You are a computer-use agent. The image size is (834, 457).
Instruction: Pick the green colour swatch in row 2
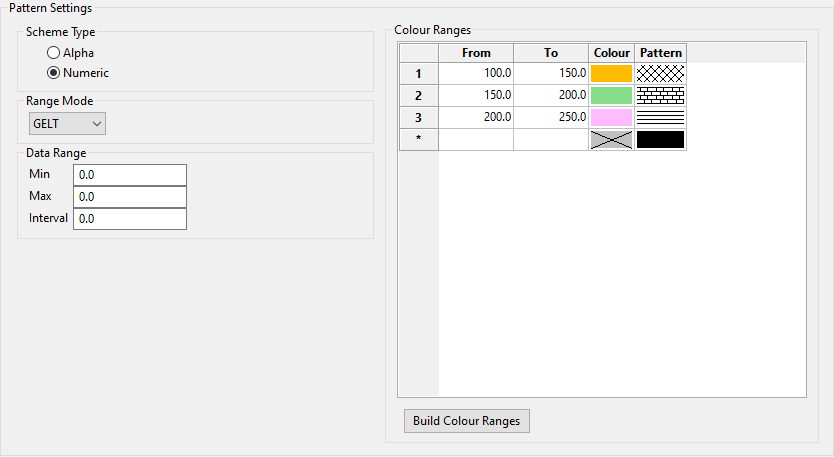[x=612, y=95]
